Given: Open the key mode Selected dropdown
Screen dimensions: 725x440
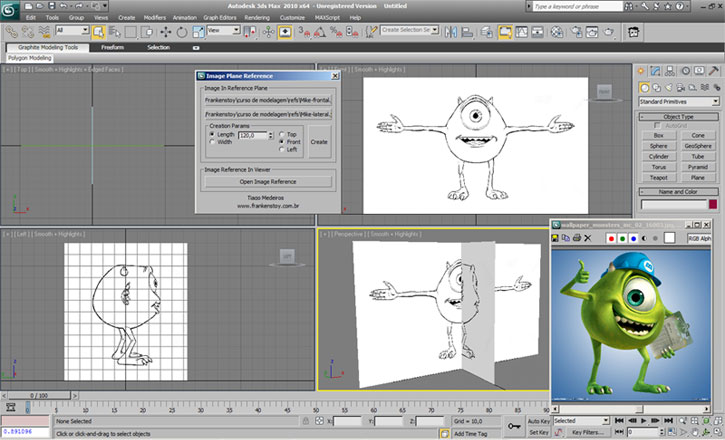Looking at the screenshot, I should [x=582, y=421].
